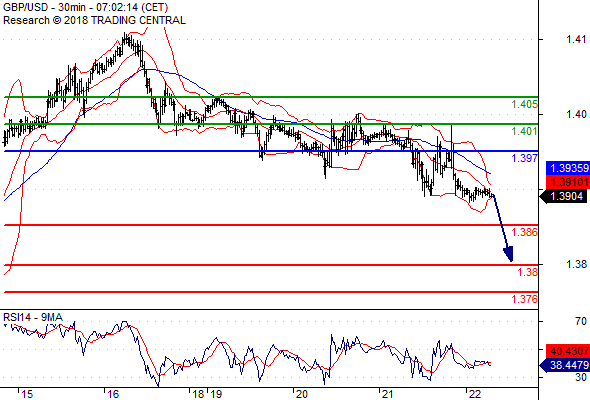This screenshot has height=400, width=590.
Task: Click the red 1.38 support label
Action: (528, 272)
